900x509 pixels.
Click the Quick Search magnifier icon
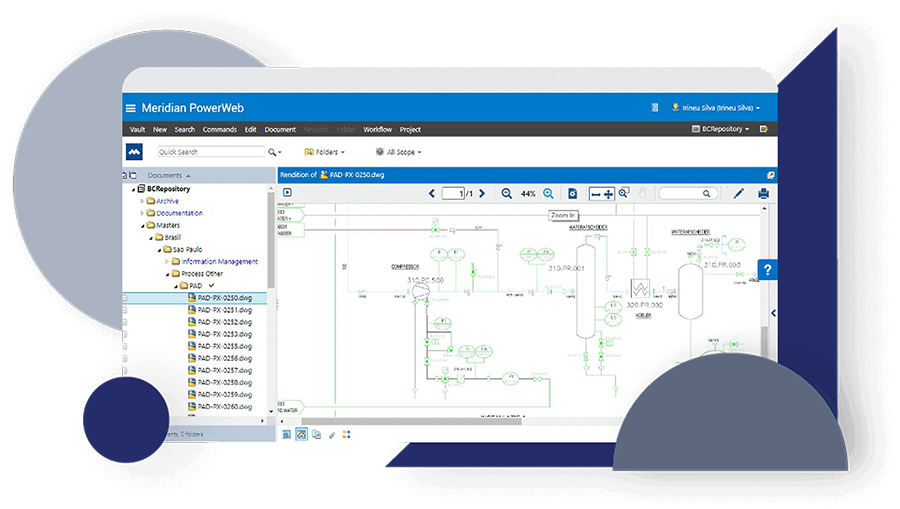pyautogui.click(x=272, y=152)
